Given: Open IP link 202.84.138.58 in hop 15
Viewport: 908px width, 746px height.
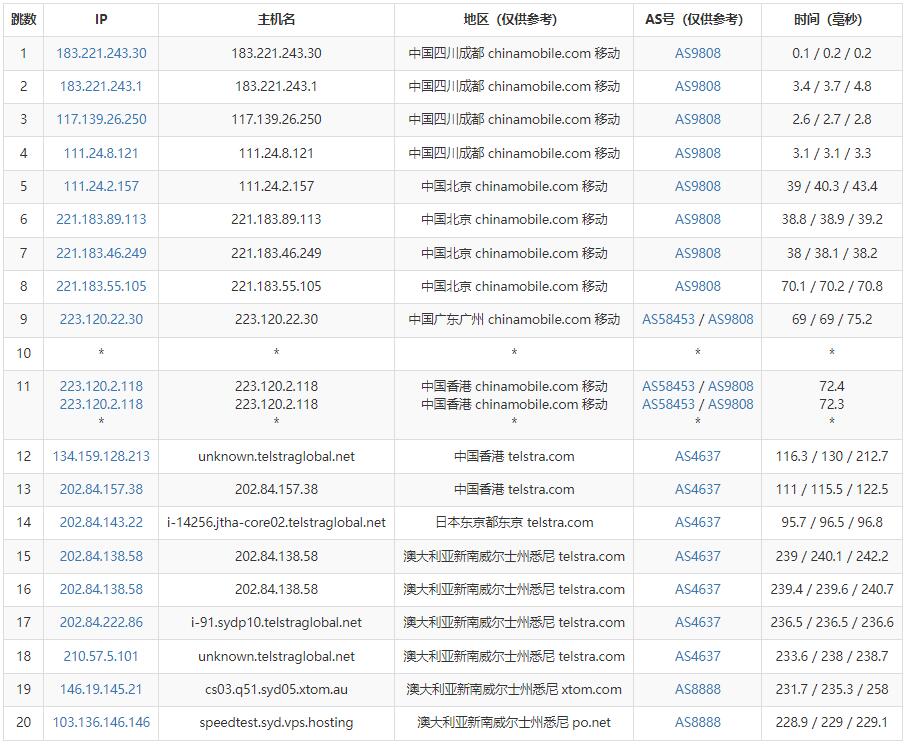Looking at the screenshot, I should [x=101, y=556].
